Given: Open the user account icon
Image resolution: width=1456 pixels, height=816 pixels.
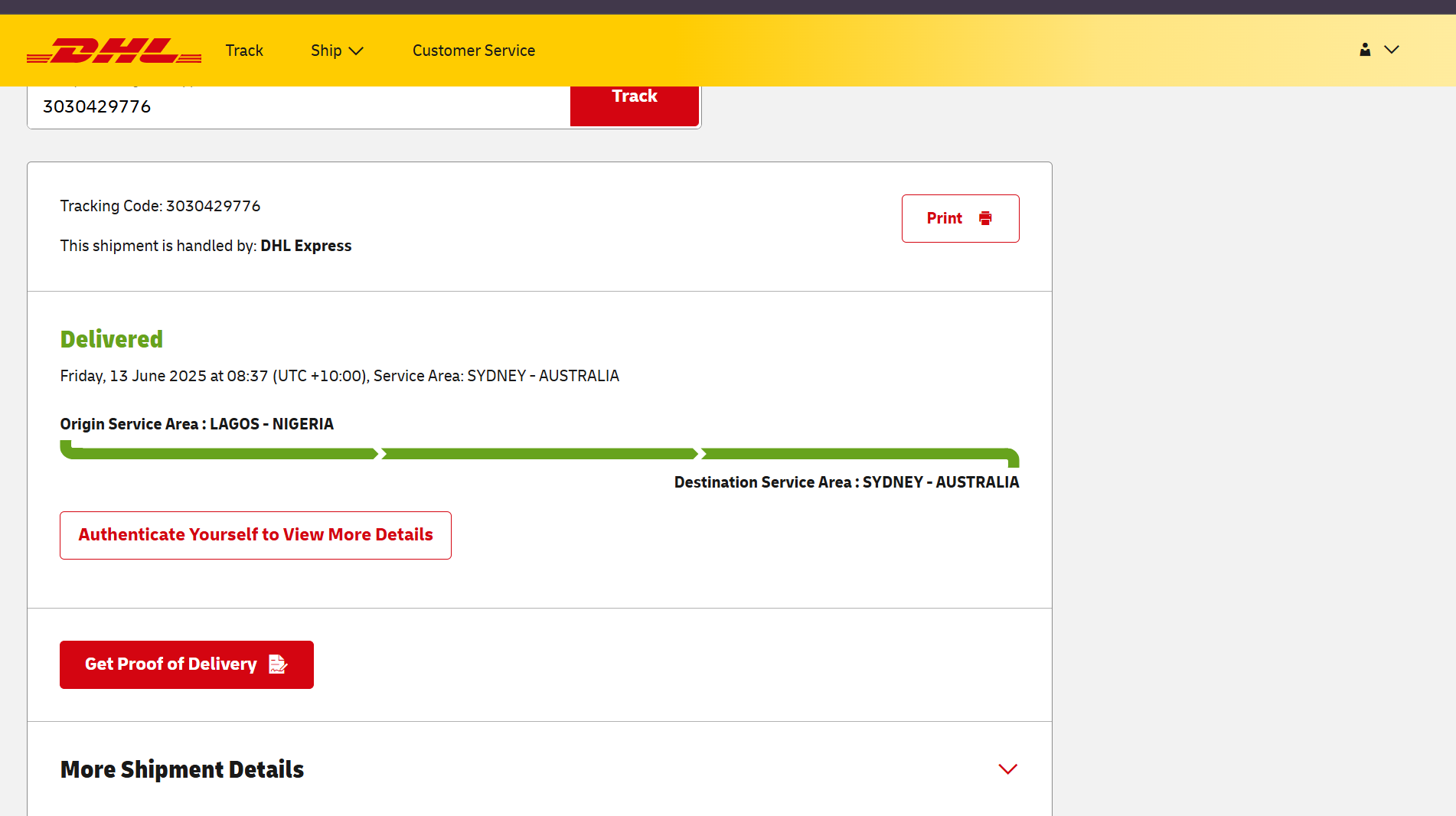Looking at the screenshot, I should [x=1365, y=50].
